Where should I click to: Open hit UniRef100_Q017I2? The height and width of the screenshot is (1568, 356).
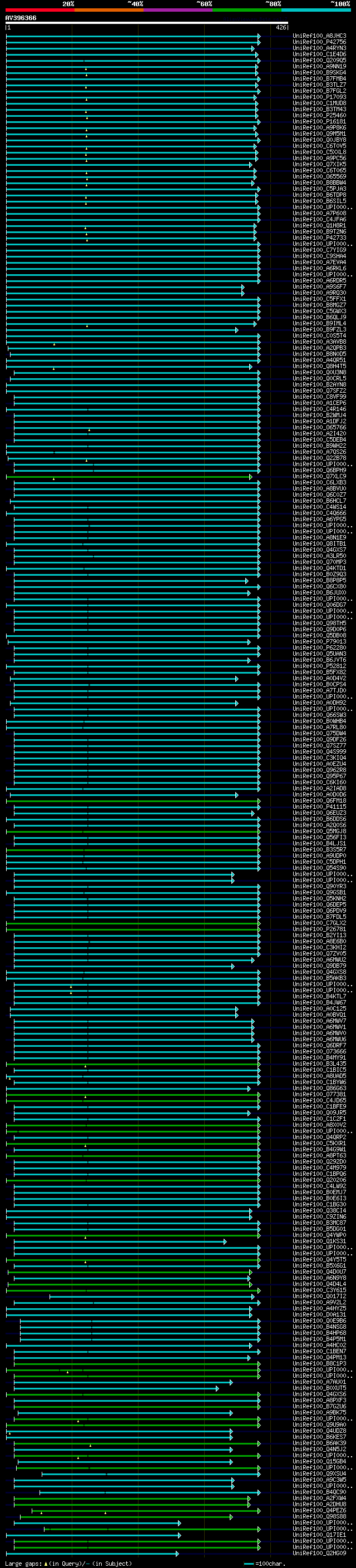coord(319,1296)
